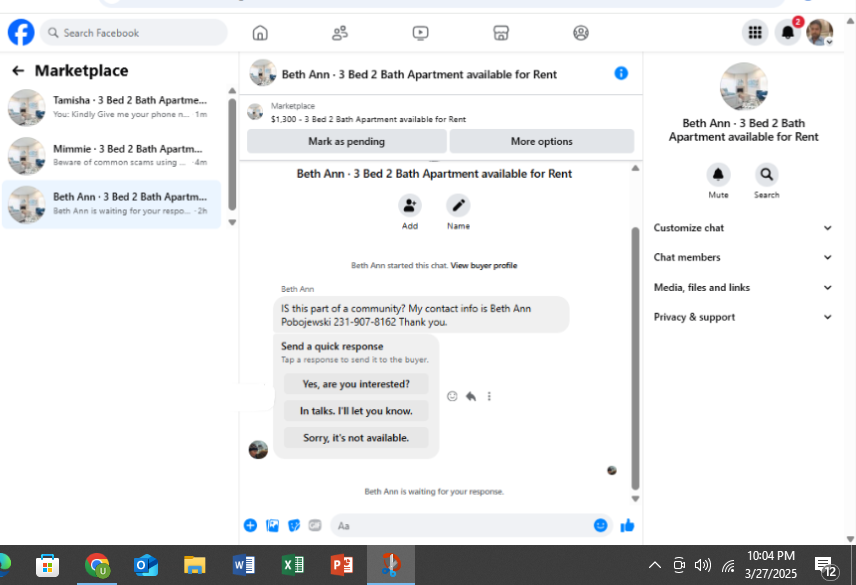Show hidden tray icons chevron

[655, 565]
